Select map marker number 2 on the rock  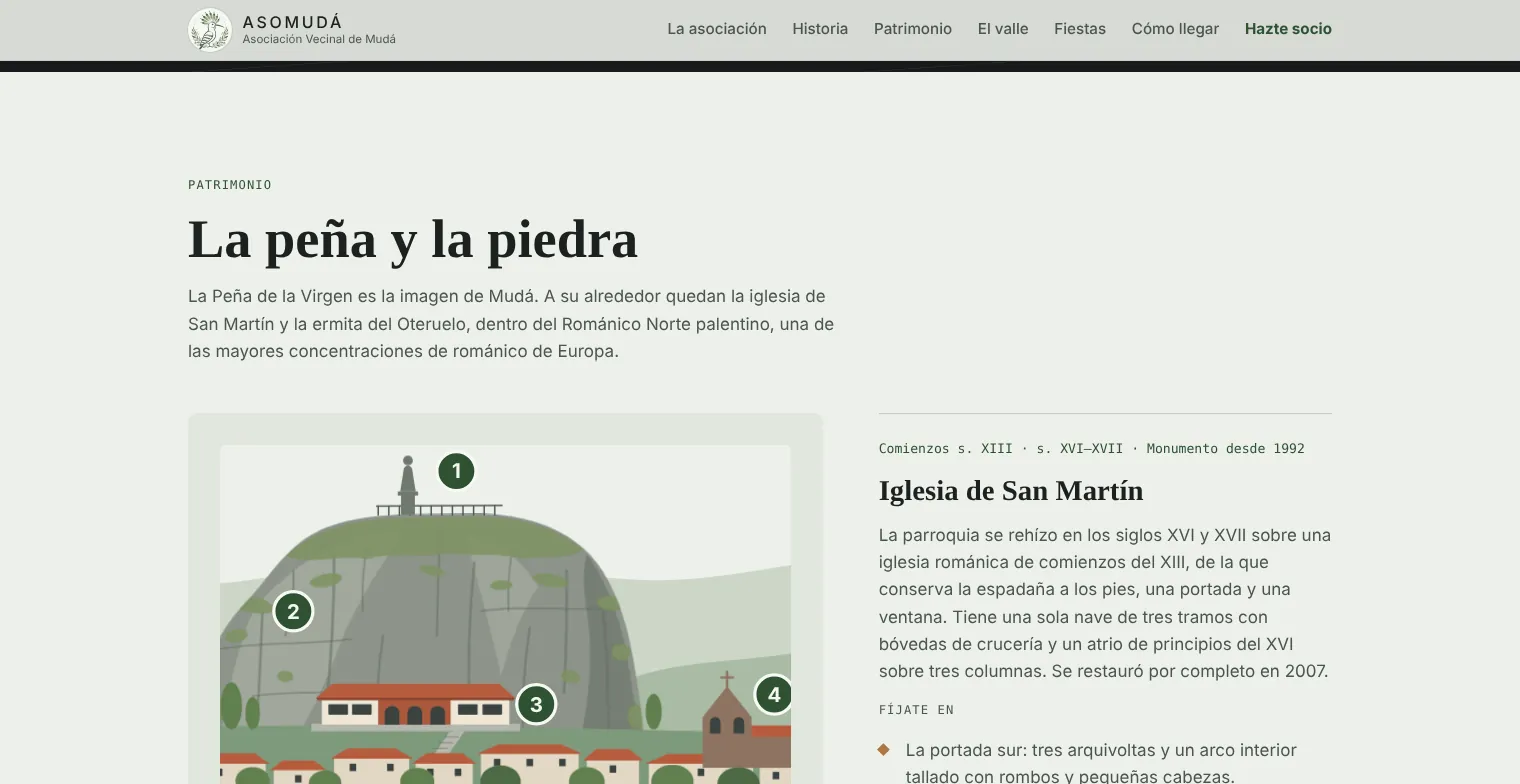293,612
